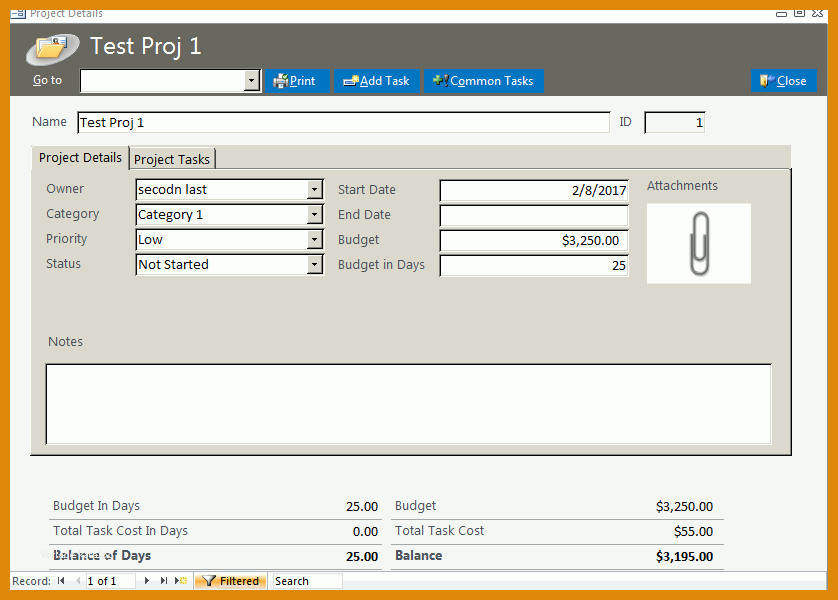The width and height of the screenshot is (838, 600).
Task: Click the Attachments label
Action: (x=682, y=186)
